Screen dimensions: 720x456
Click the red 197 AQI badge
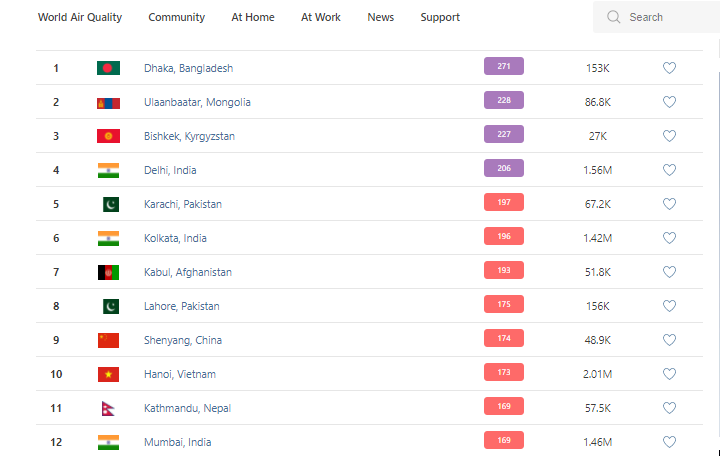pyautogui.click(x=503, y=203)
